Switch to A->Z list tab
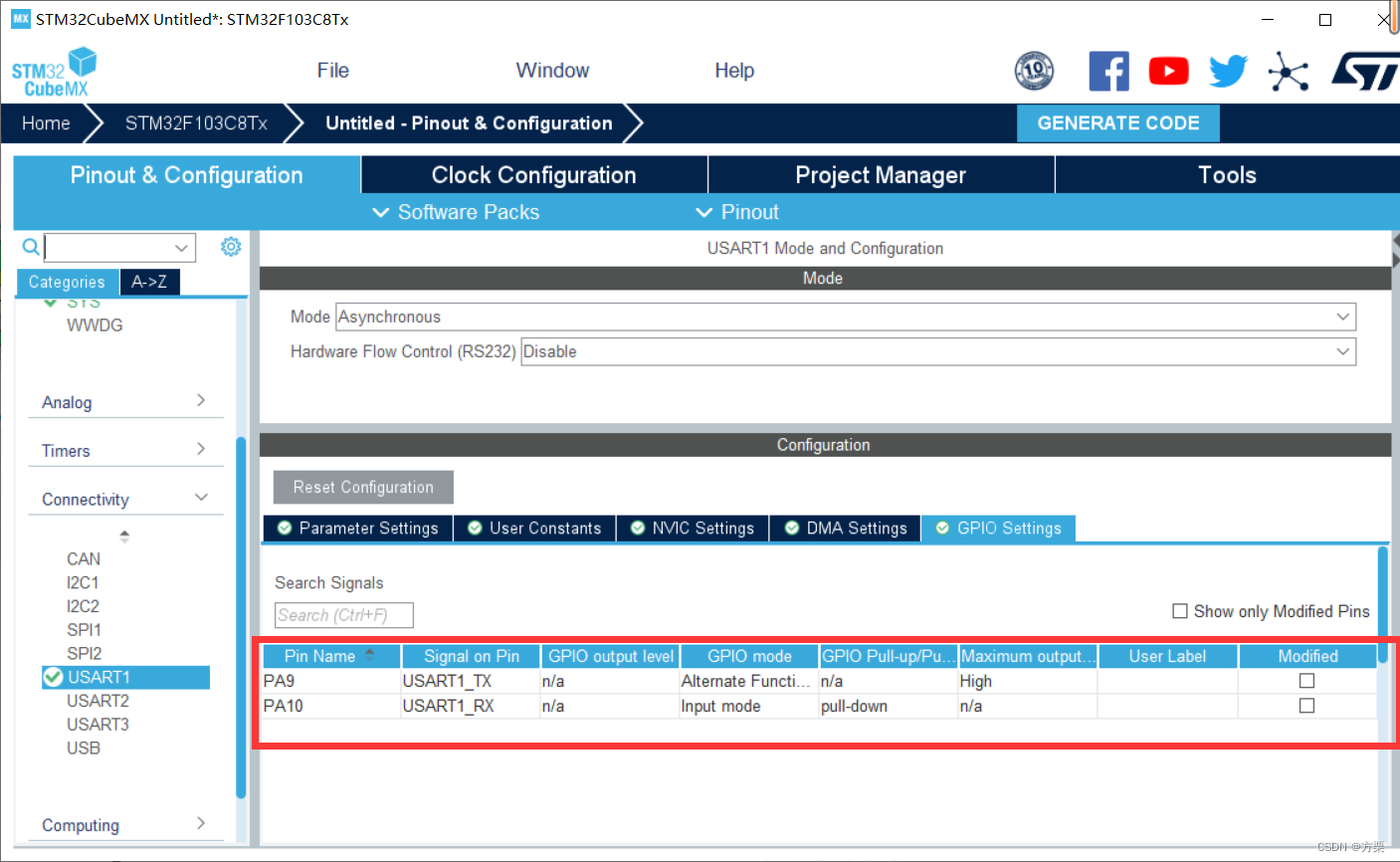 point(149,282)
